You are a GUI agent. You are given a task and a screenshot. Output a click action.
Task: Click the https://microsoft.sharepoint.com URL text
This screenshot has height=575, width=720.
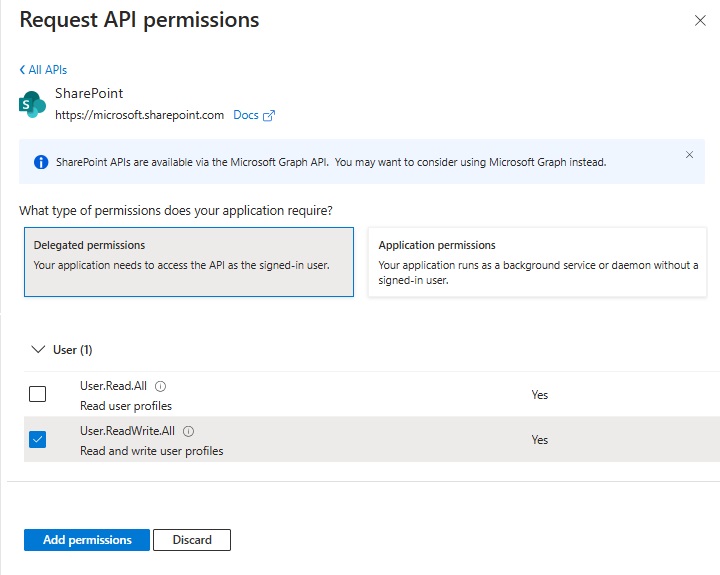click(x=140, y=115)
